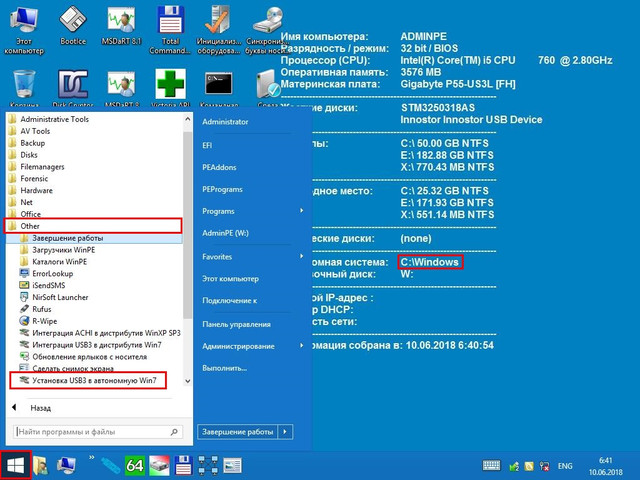Expand the Net folder
The width and height of the screenshot is (640, 480).
pyautogui.click(x=95, y=202)
